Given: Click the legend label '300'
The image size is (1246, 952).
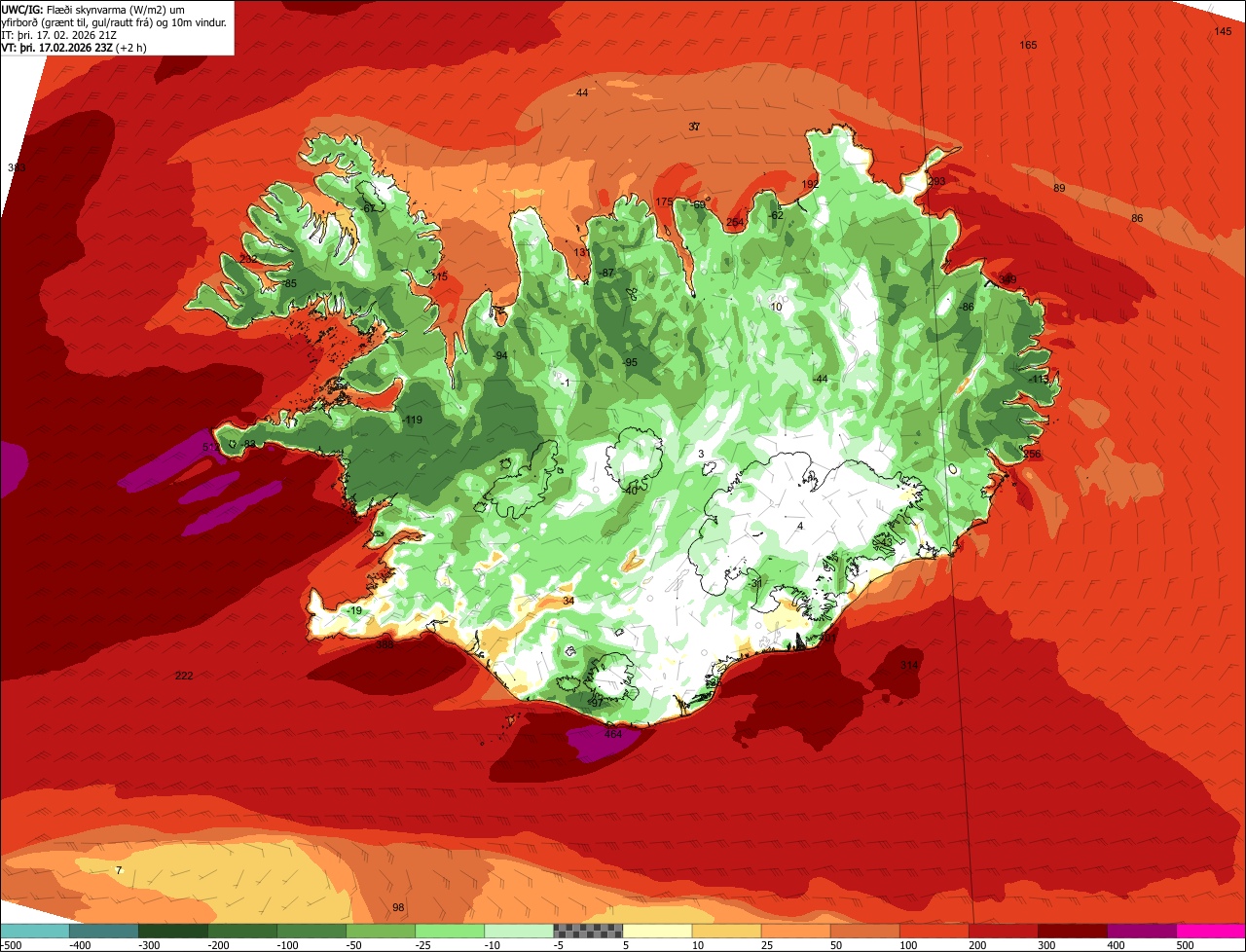Looking at the screenshot, I should pos(1046,945).
